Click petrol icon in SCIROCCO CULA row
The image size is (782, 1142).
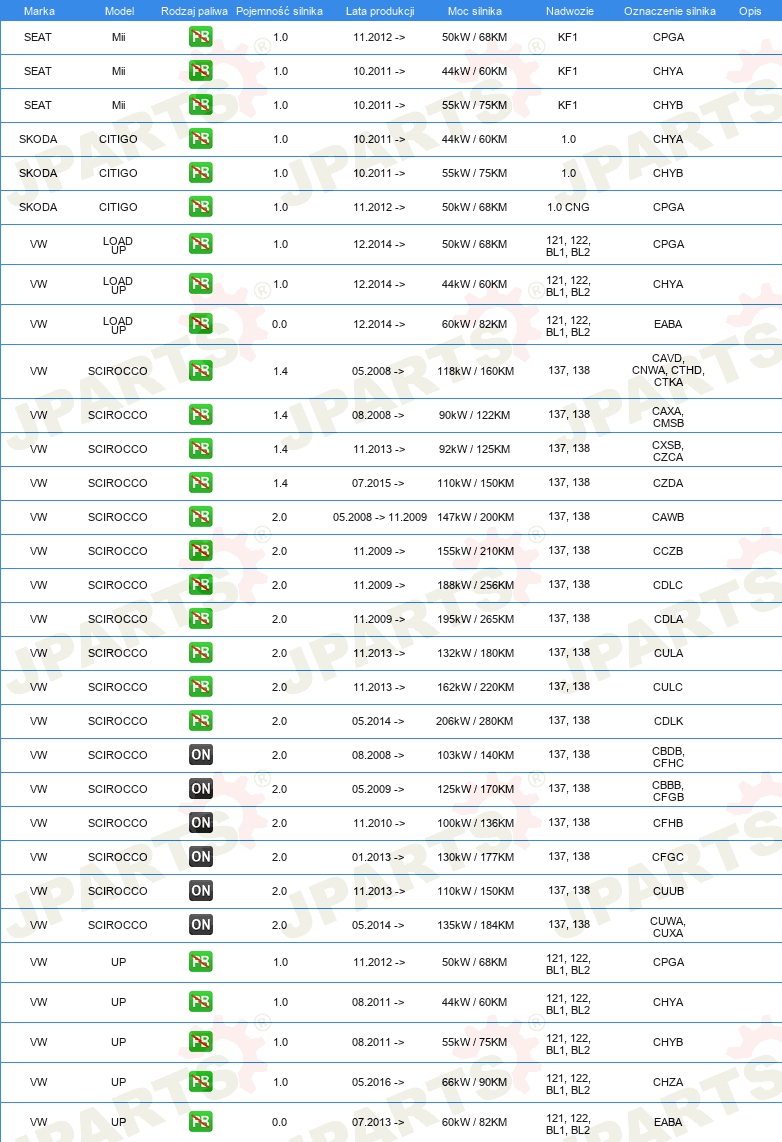[x=200, y=653]
